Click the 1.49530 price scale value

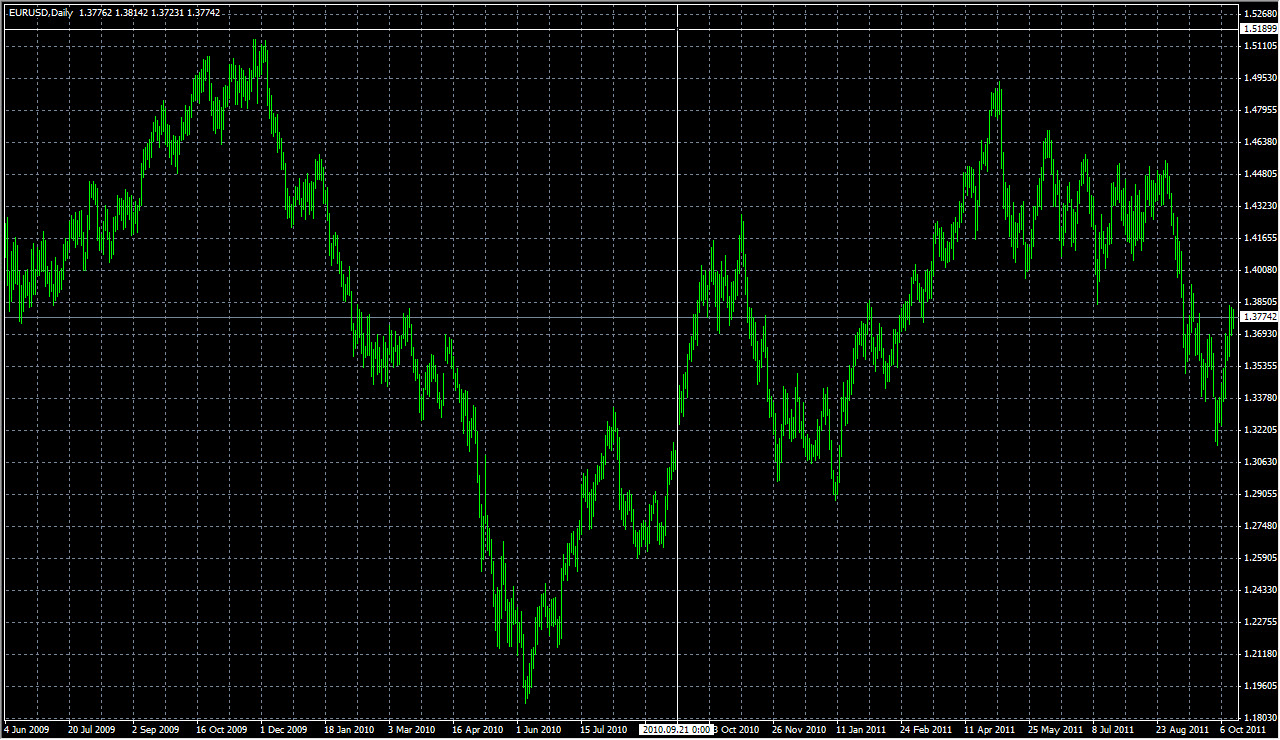coord(1261,78)
